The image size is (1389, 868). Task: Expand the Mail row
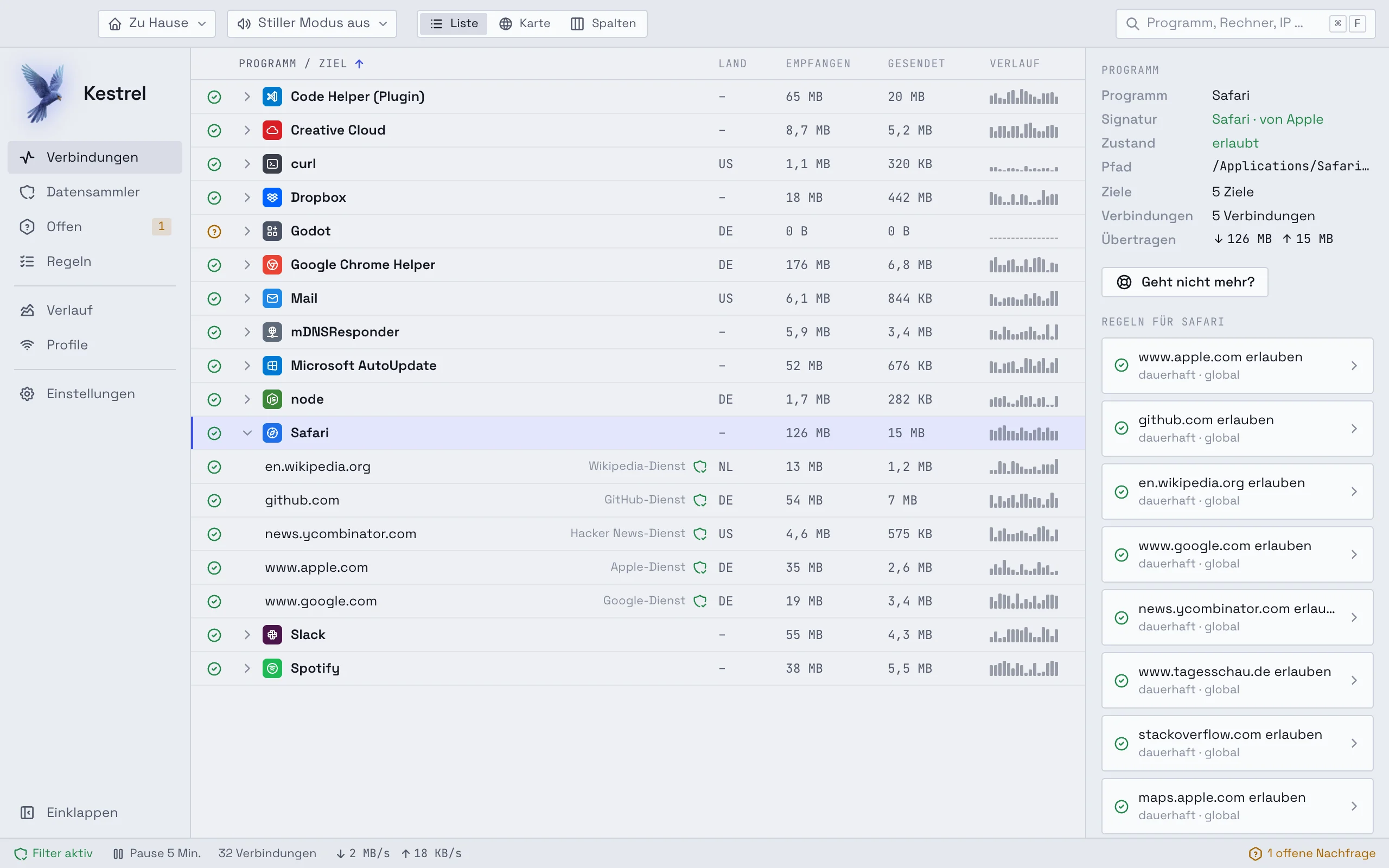click(247, 298)
